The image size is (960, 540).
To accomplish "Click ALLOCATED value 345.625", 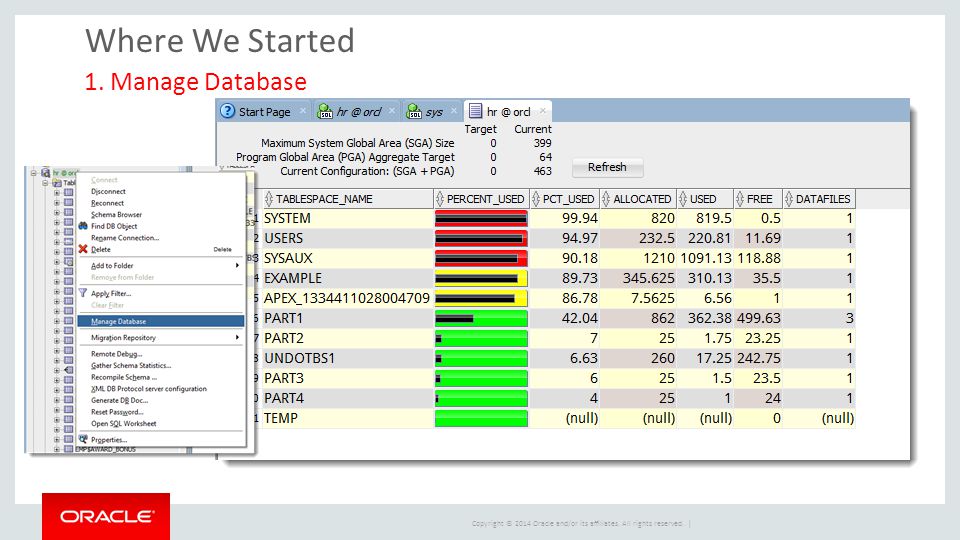I will tap(648, 279).
